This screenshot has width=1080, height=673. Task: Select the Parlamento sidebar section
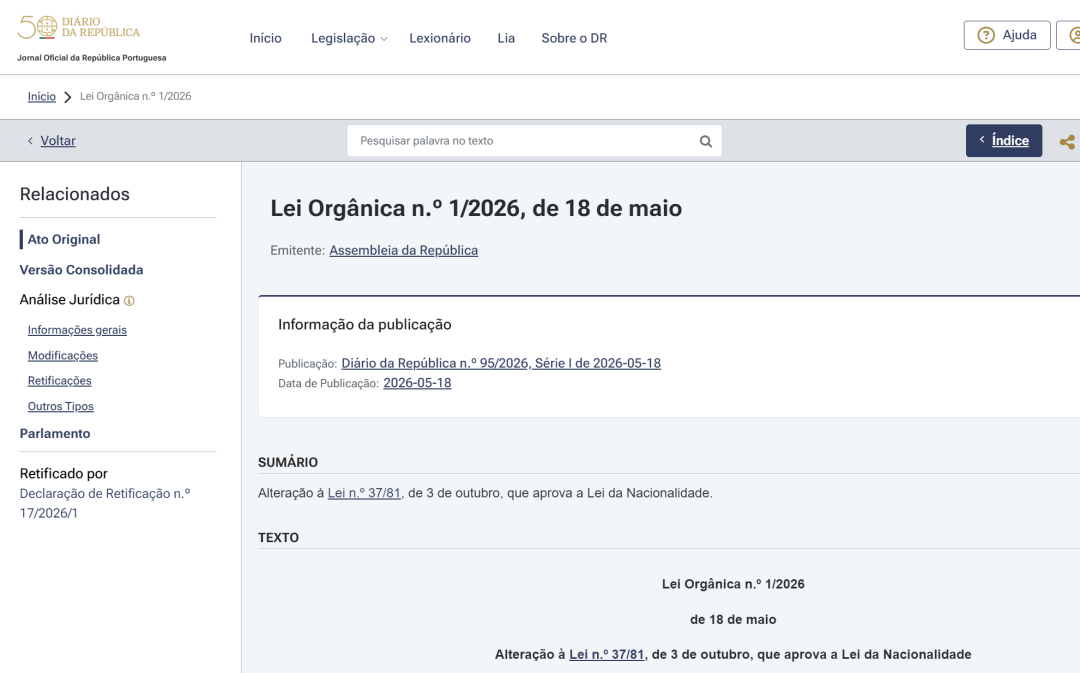click(55, 433)
